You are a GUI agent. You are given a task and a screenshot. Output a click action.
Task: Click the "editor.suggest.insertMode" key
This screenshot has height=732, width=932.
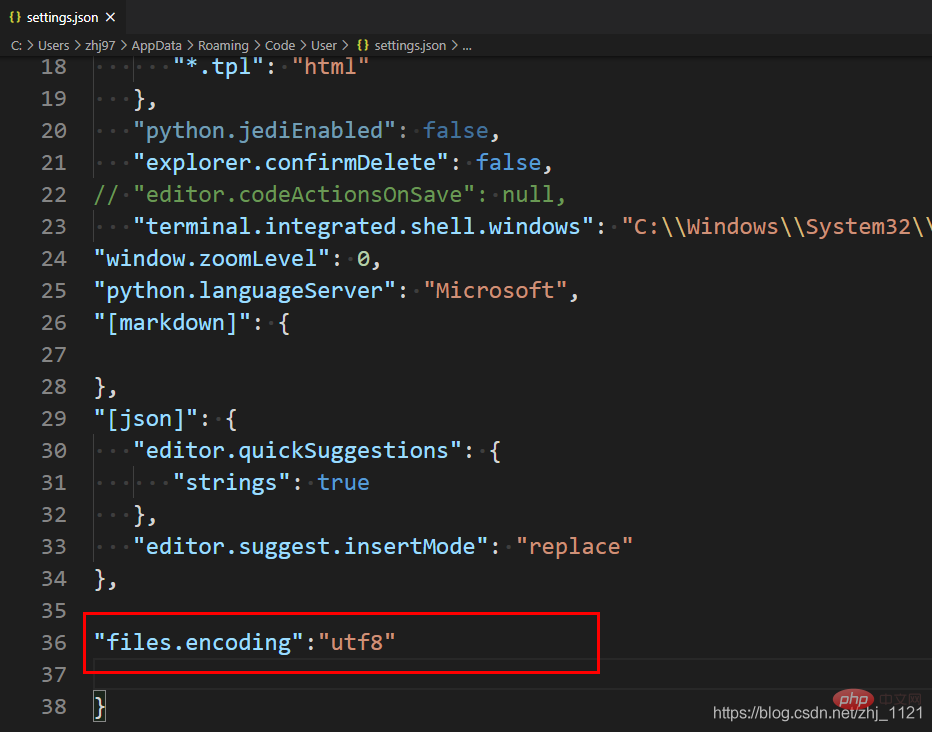[x=311, y=547]
